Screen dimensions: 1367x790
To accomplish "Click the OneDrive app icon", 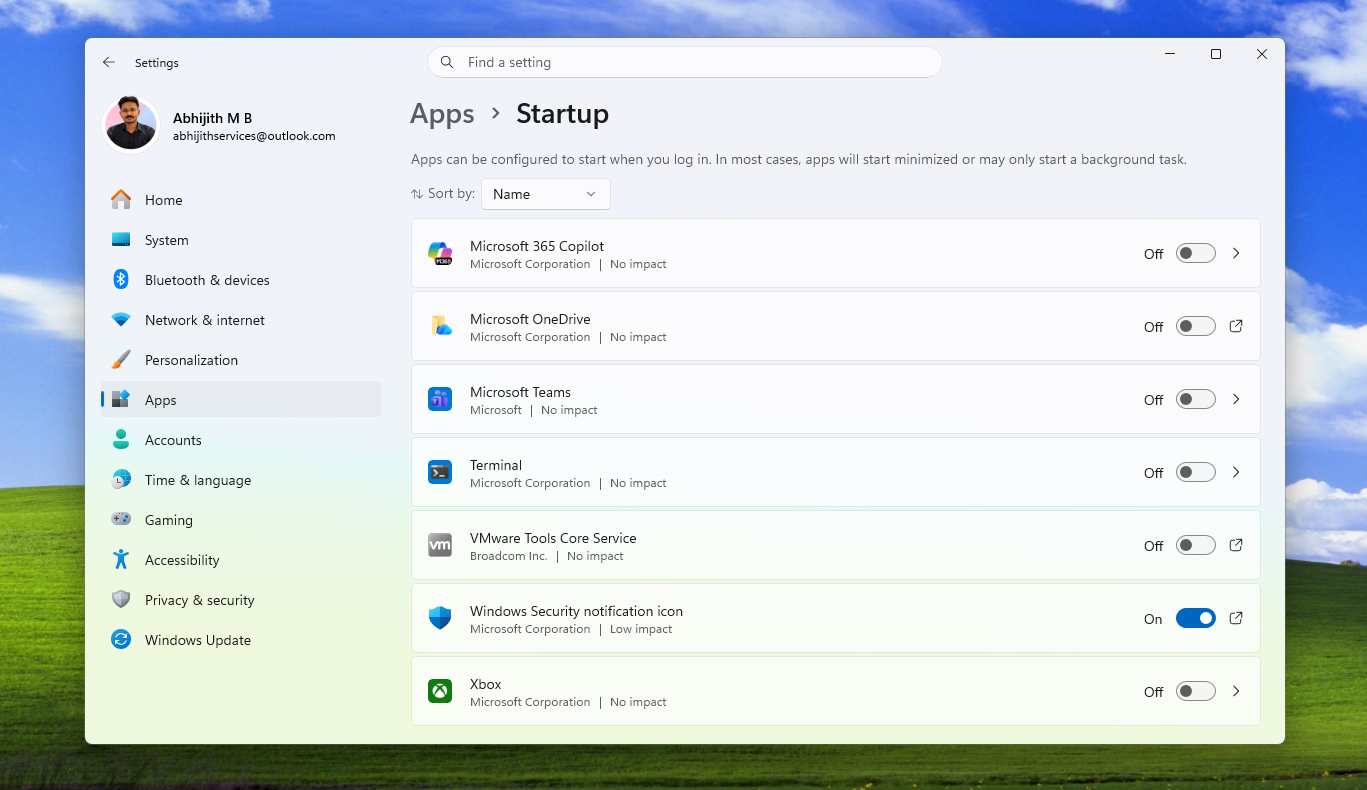I will 440,326.
